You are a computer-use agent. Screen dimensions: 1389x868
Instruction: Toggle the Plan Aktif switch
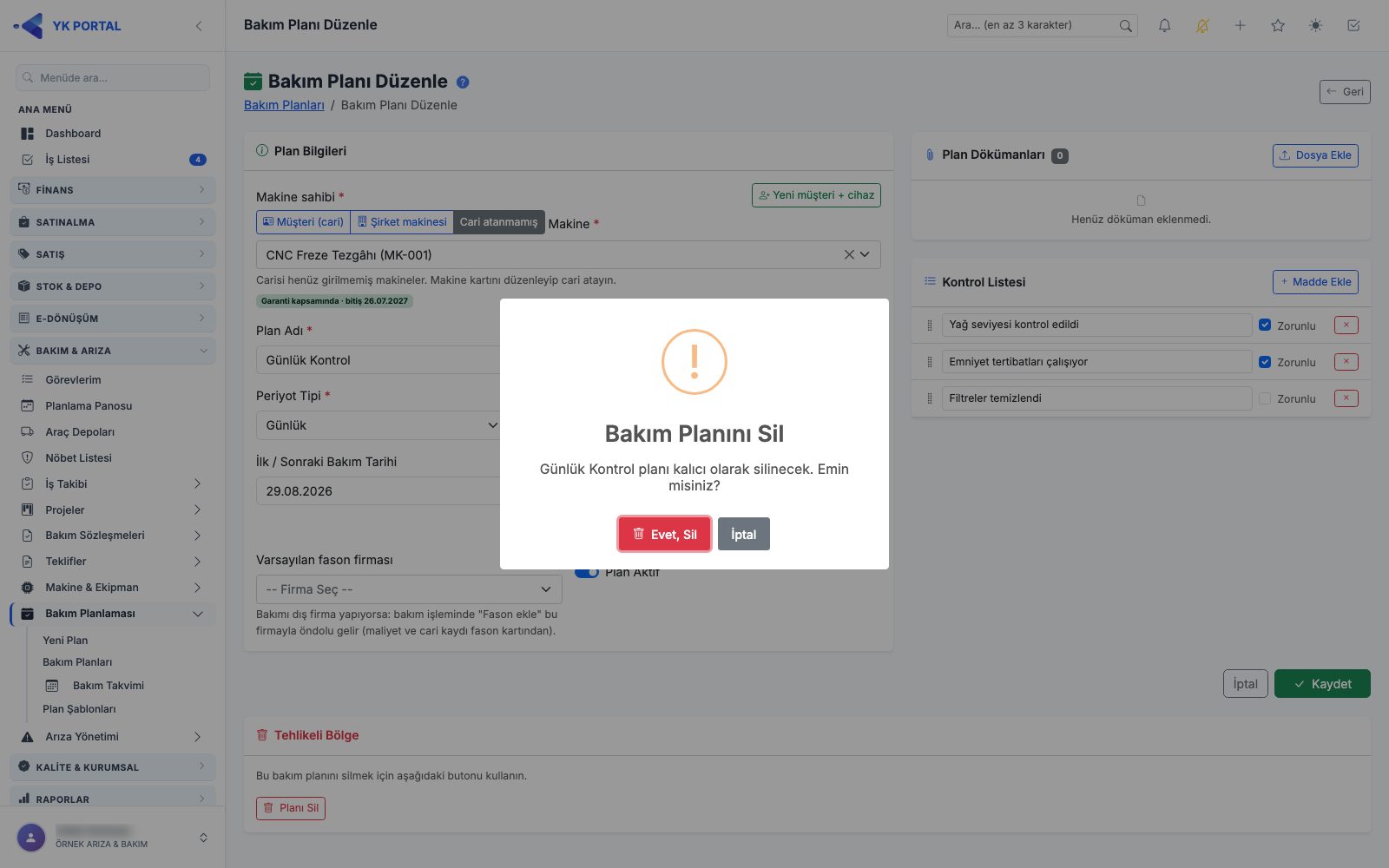[x=587, y=572]
